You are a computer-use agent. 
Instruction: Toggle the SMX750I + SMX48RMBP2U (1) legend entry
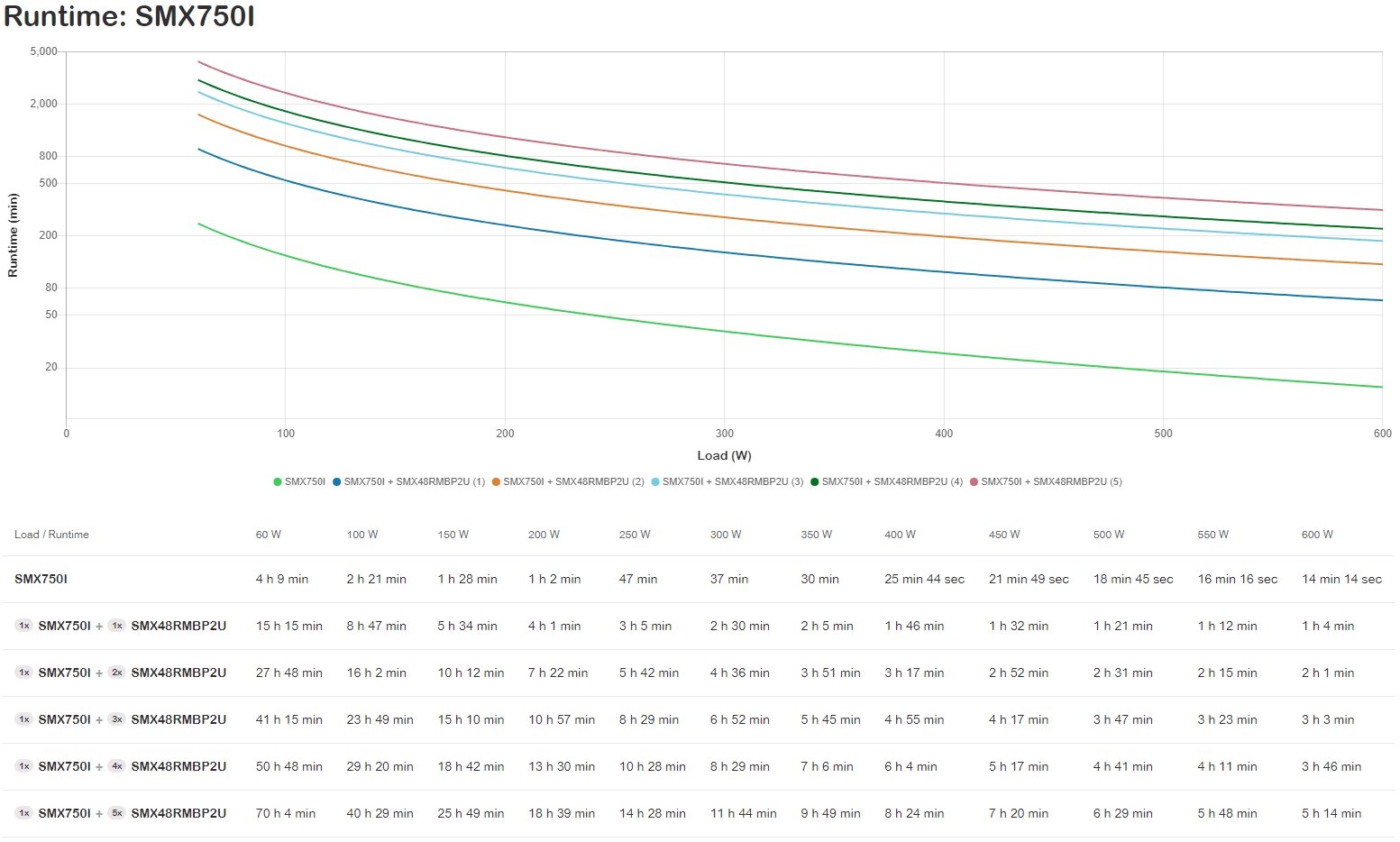point(408,482)
